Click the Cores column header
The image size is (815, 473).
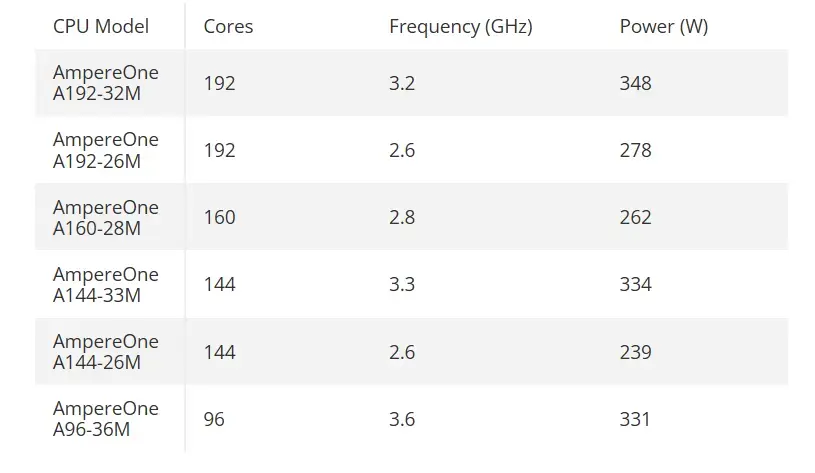pos(228,26)
